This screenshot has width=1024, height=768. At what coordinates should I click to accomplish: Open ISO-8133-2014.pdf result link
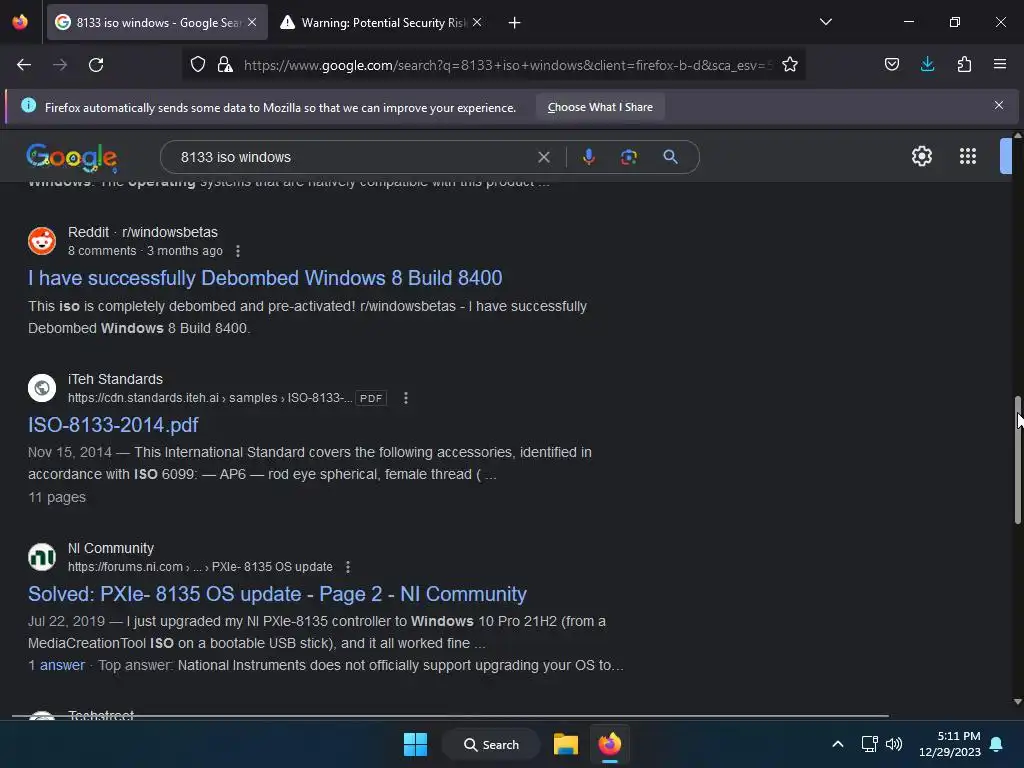[113, 425]
